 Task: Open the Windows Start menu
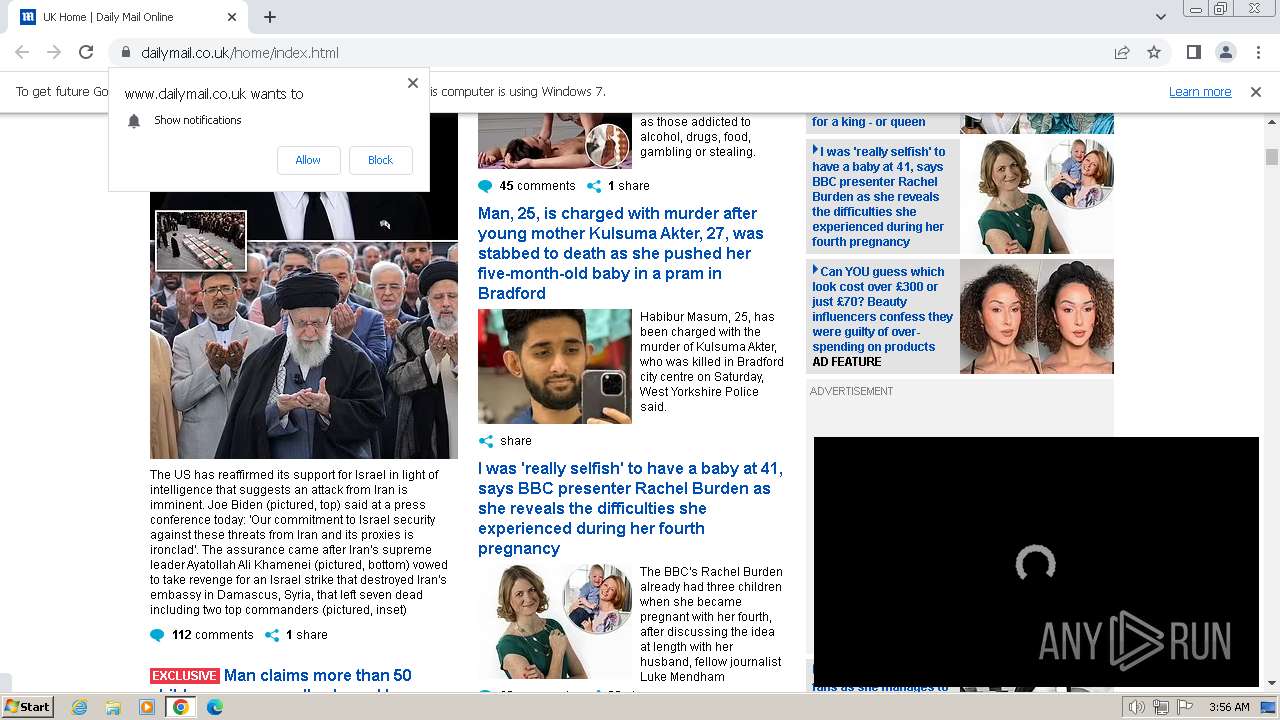tap(28, 706)
